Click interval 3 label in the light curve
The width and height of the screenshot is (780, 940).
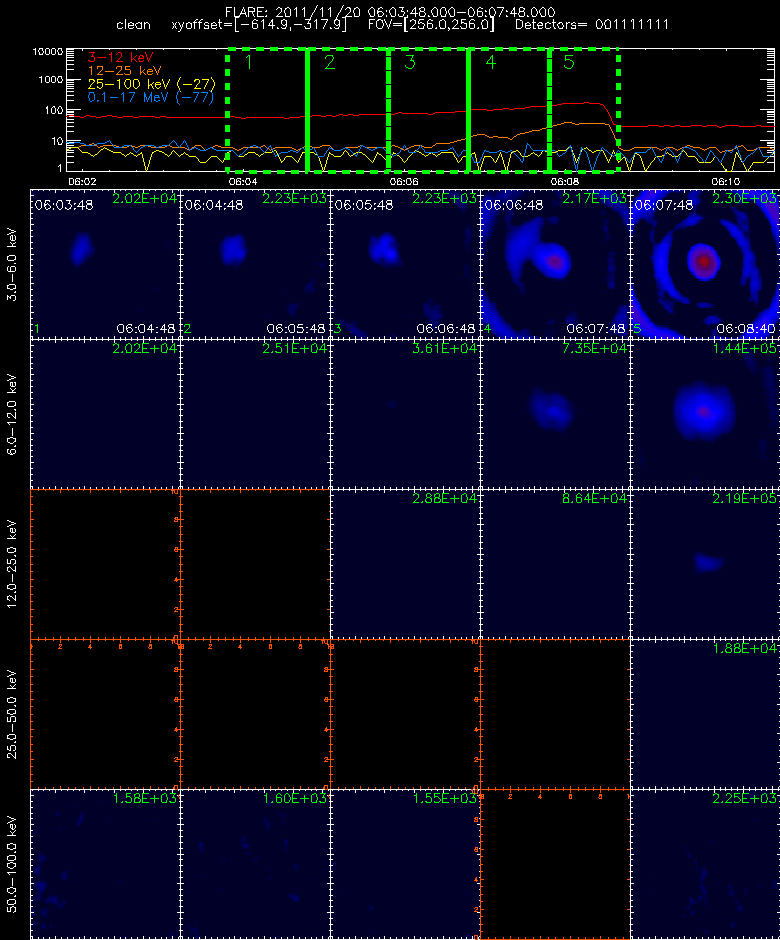[410, 62]
